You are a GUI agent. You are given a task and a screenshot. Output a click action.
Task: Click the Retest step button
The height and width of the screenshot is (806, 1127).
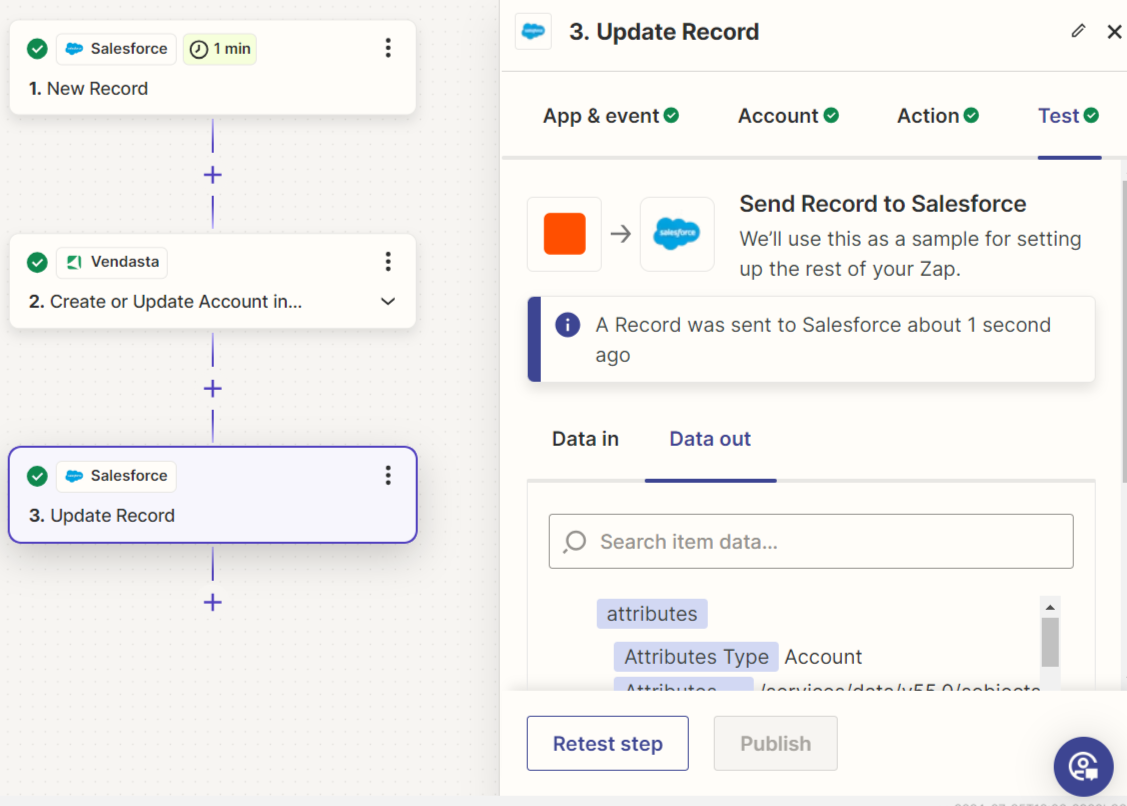tap(607, 743)
